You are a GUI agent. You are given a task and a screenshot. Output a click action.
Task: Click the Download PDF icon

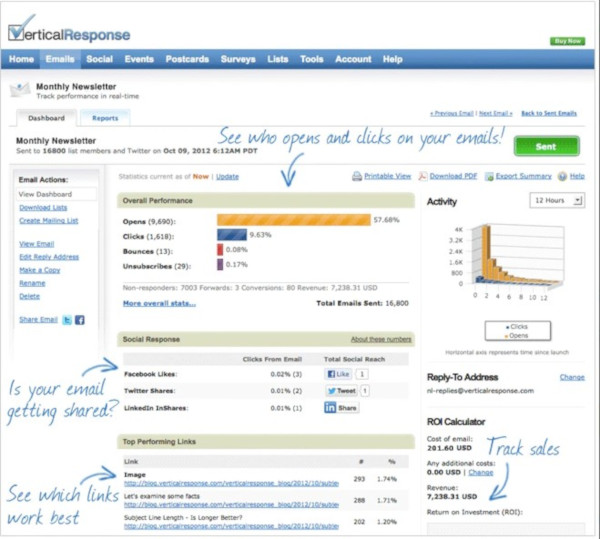click(x=423, y=176)
